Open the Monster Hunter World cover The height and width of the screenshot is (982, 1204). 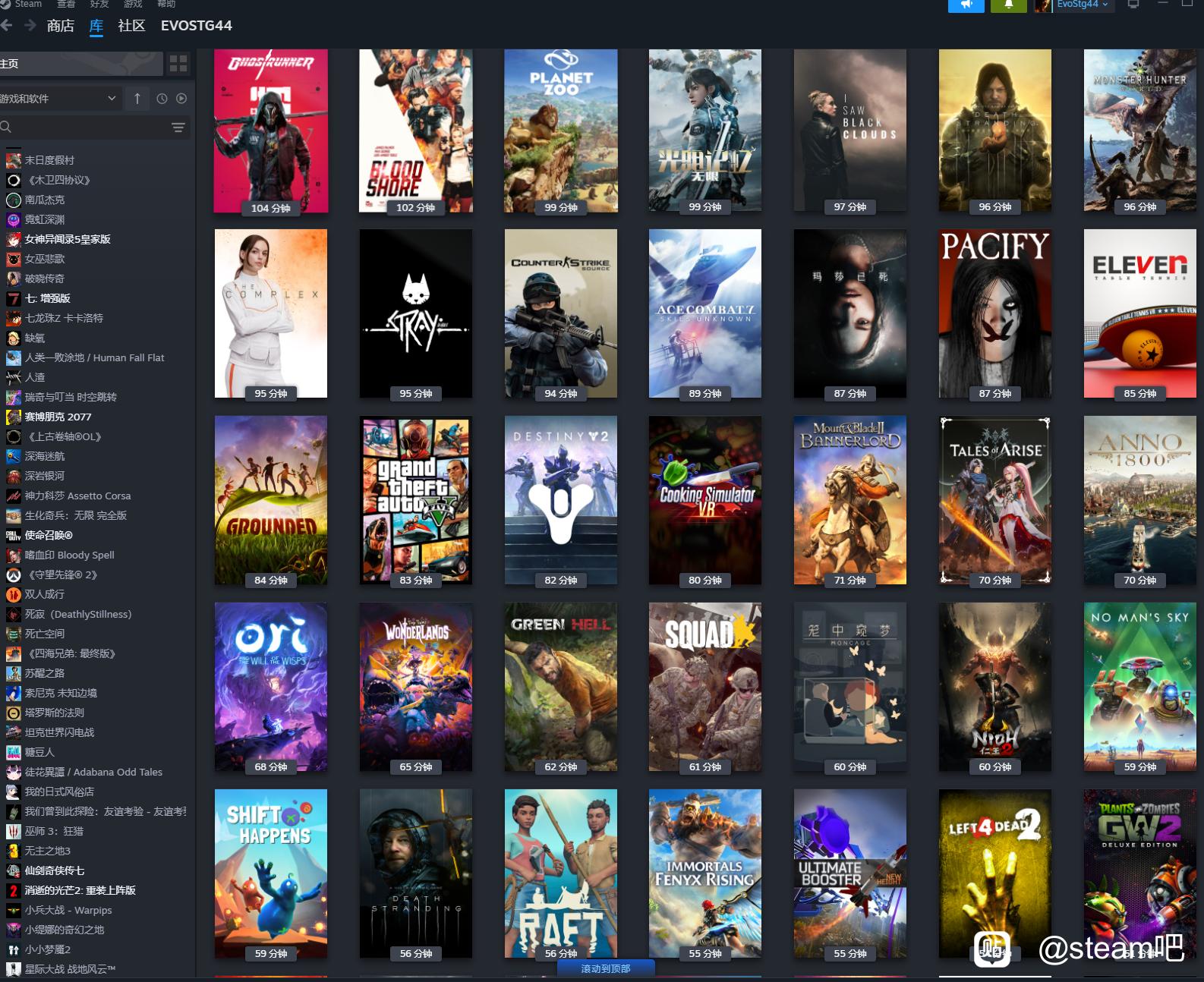coord(1140,131)
